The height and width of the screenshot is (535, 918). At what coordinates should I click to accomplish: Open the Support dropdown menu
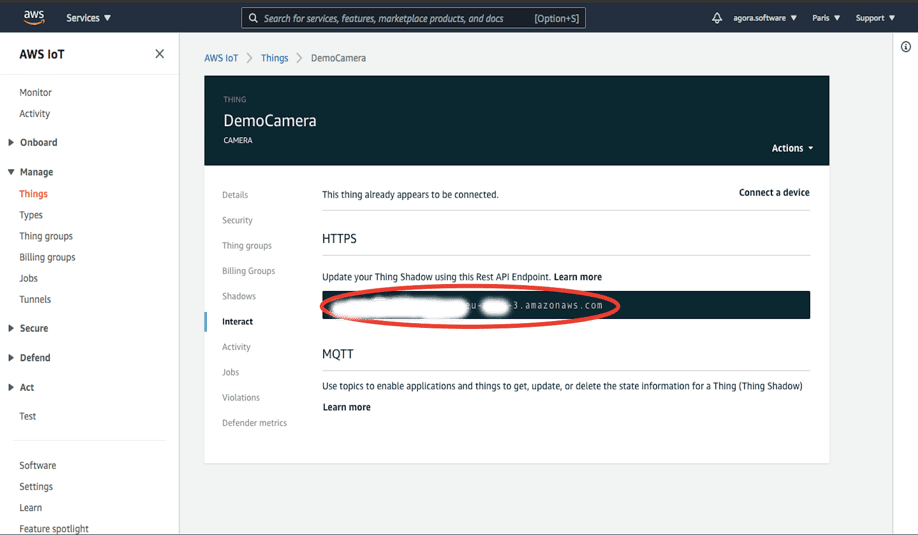(875, 18)
